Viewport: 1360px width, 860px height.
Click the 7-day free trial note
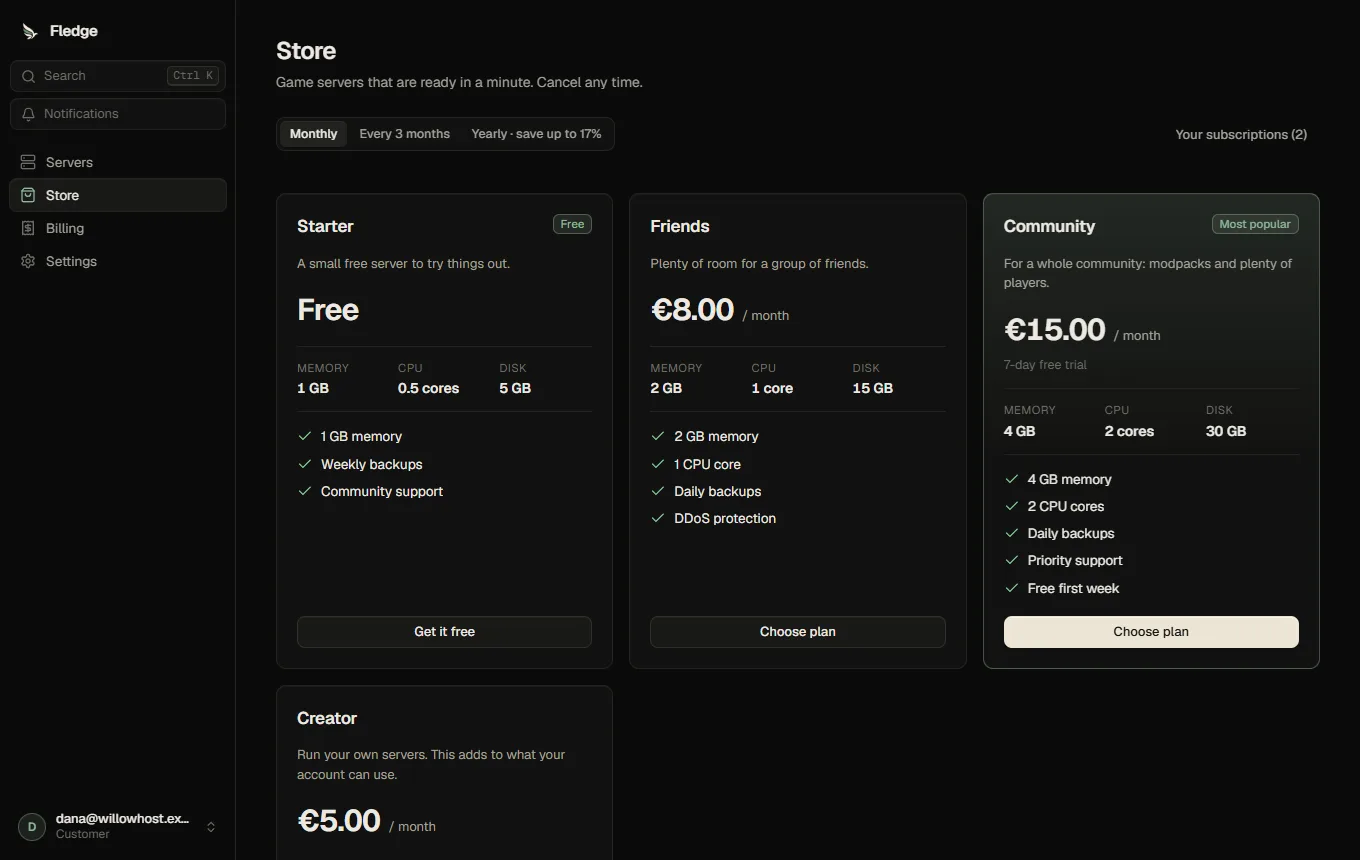click(x=1045, y=365)
